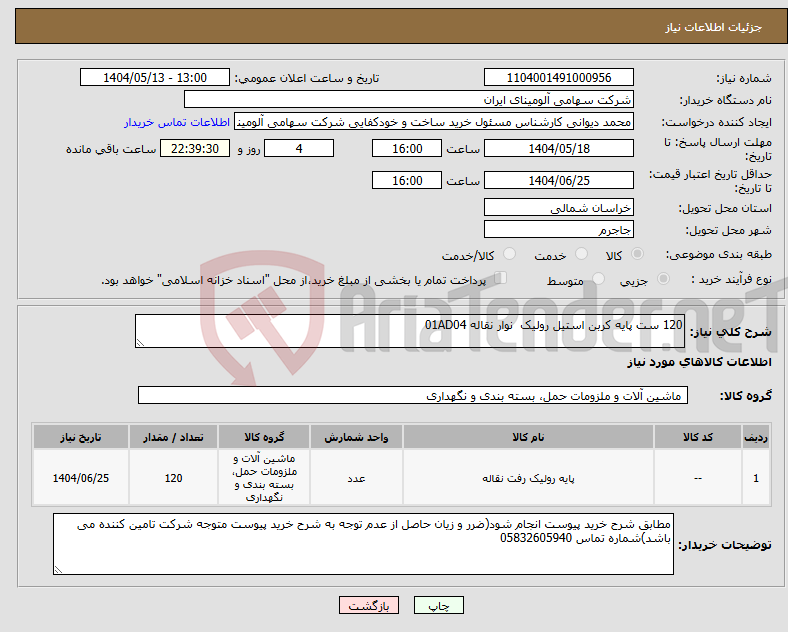Click the quantity cell 120
The height and width of the screenshot is (632, 788).
coord(173,478)
